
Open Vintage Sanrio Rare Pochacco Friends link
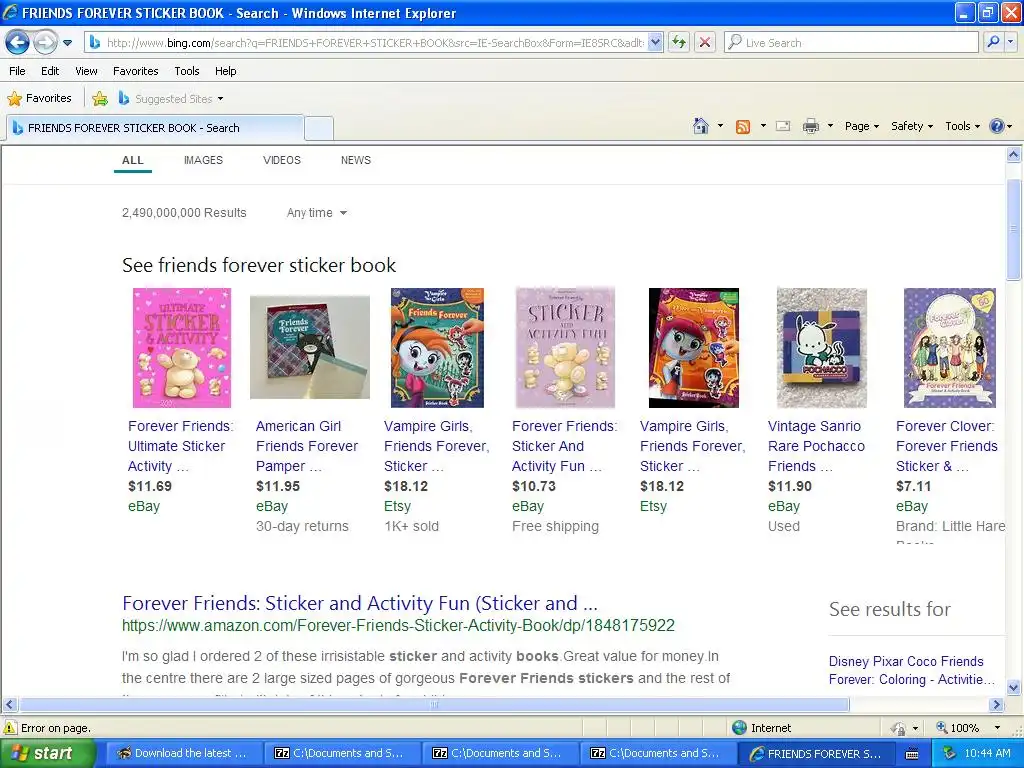pyautogui.click(x=816, y=446)
